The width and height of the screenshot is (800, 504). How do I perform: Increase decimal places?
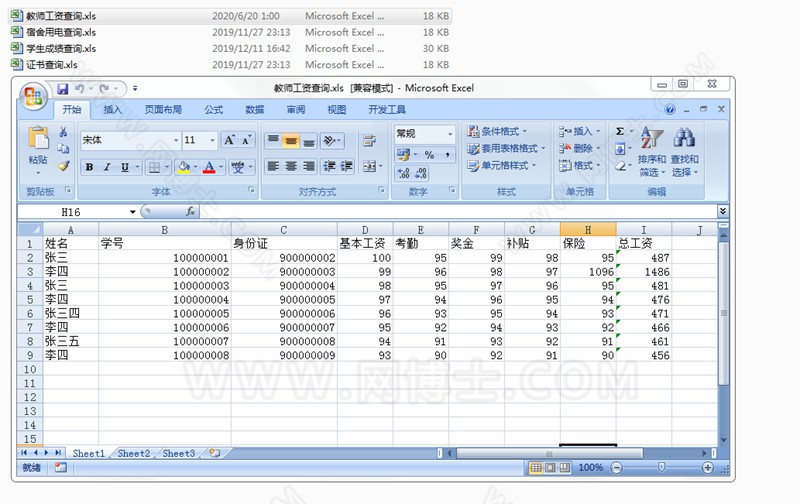[x=403, y=173]
